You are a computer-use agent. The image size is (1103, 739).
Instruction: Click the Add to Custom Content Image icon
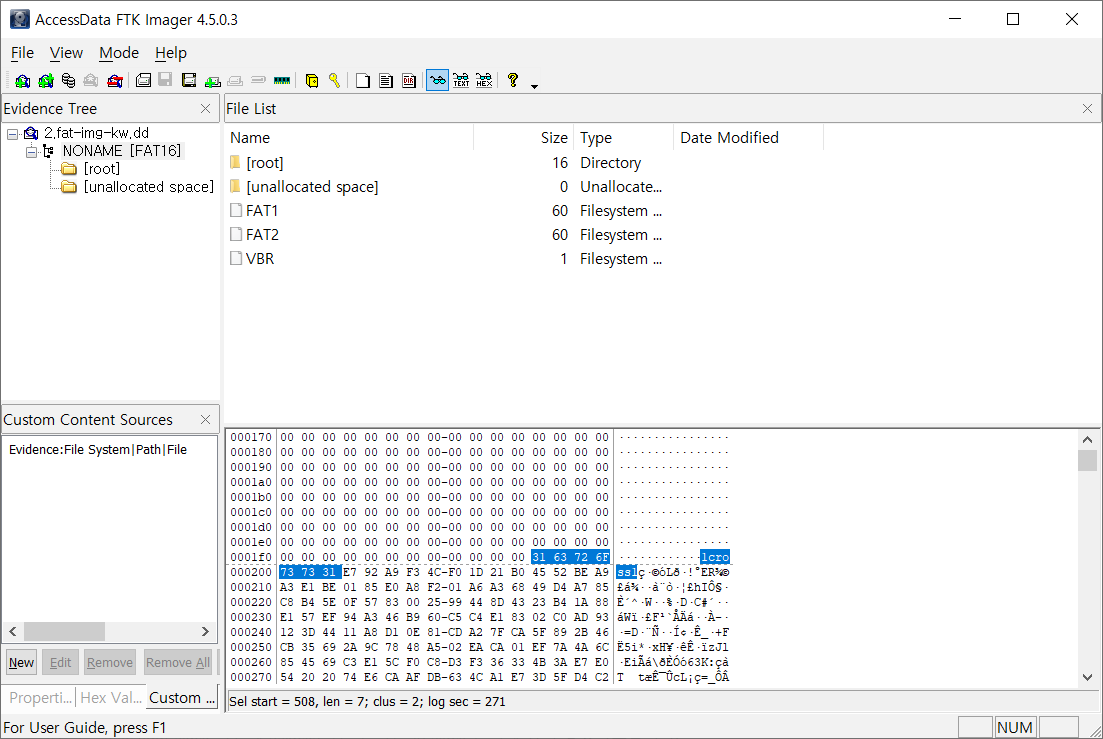click(x=212, y=81)
